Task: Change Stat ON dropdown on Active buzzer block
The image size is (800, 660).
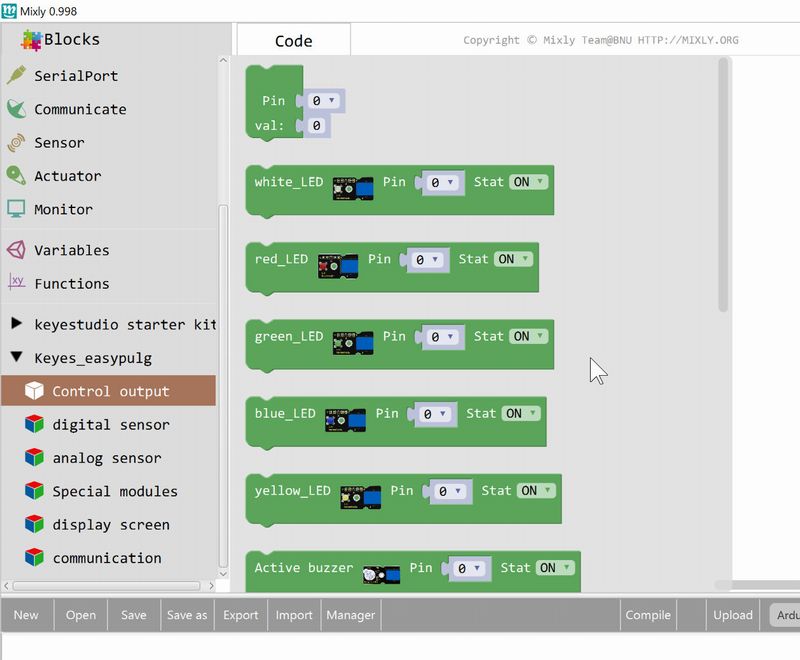Action: (x=555, y=568)
